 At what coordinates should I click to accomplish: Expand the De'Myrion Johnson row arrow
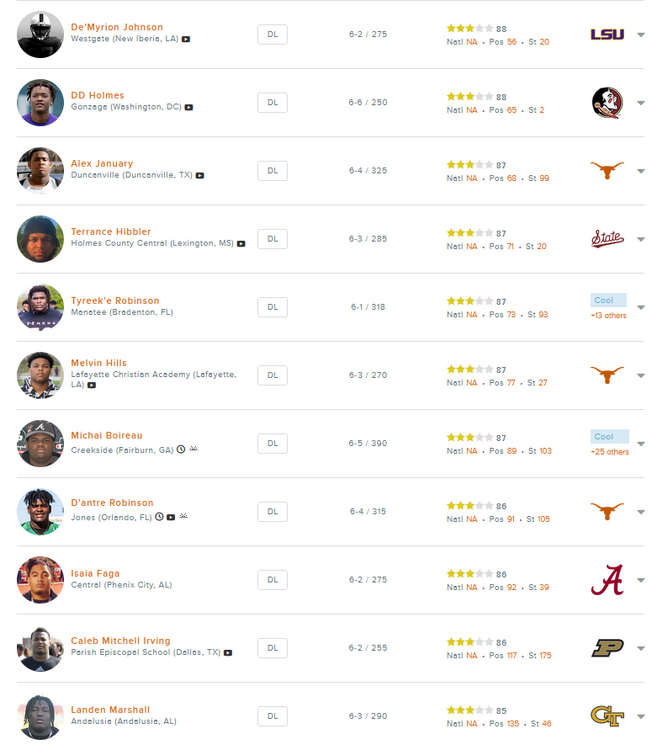(x=641, y=35)
